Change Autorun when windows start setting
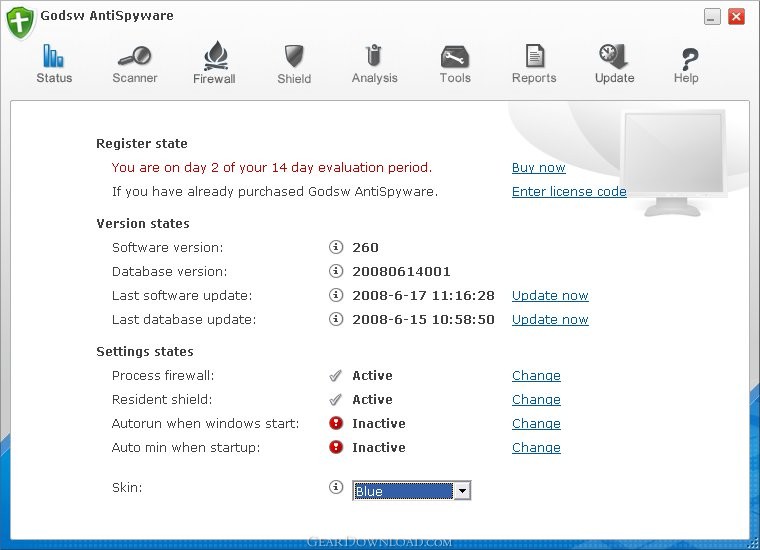This screenshot has height=550, width=760. pos(536,424)
